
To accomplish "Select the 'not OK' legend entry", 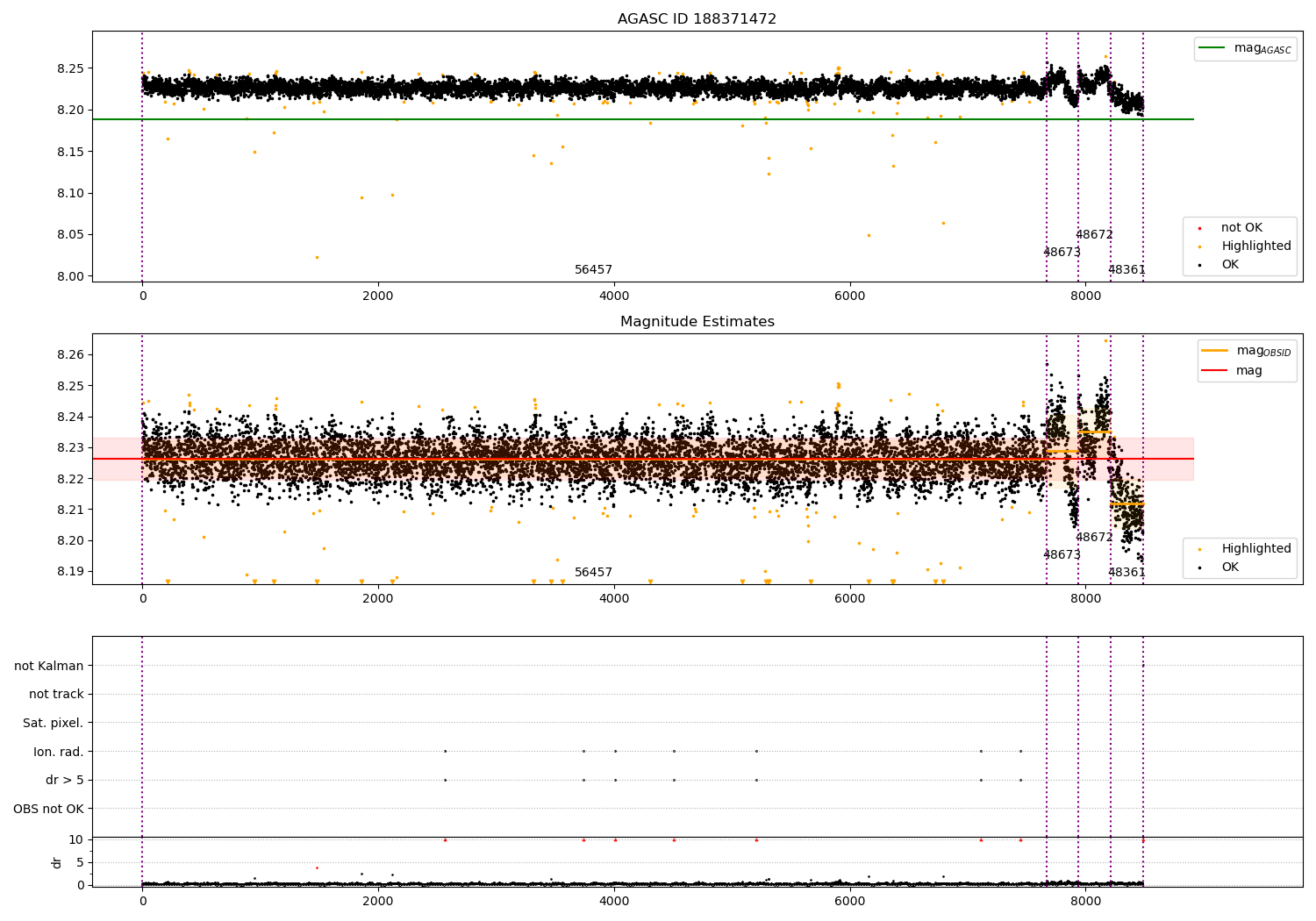I will coord(1241,227).
